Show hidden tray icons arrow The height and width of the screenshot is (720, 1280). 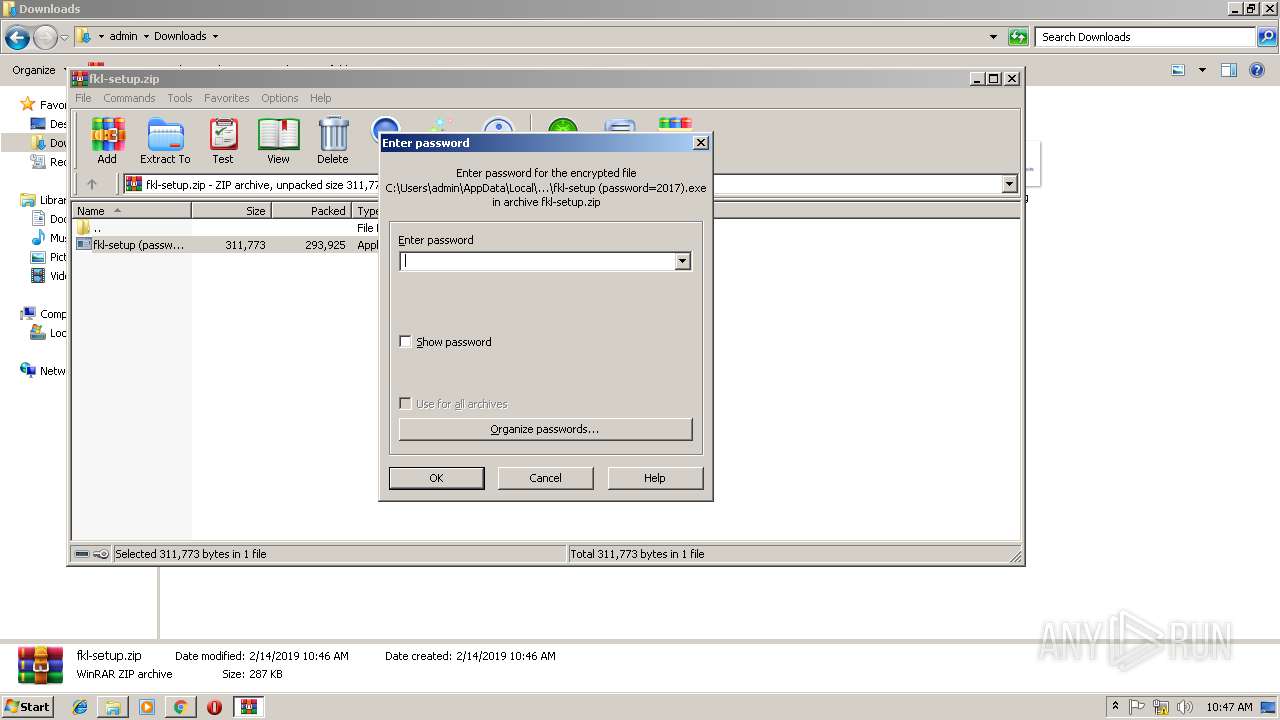pyautogui.click(x=1116, y=706)
